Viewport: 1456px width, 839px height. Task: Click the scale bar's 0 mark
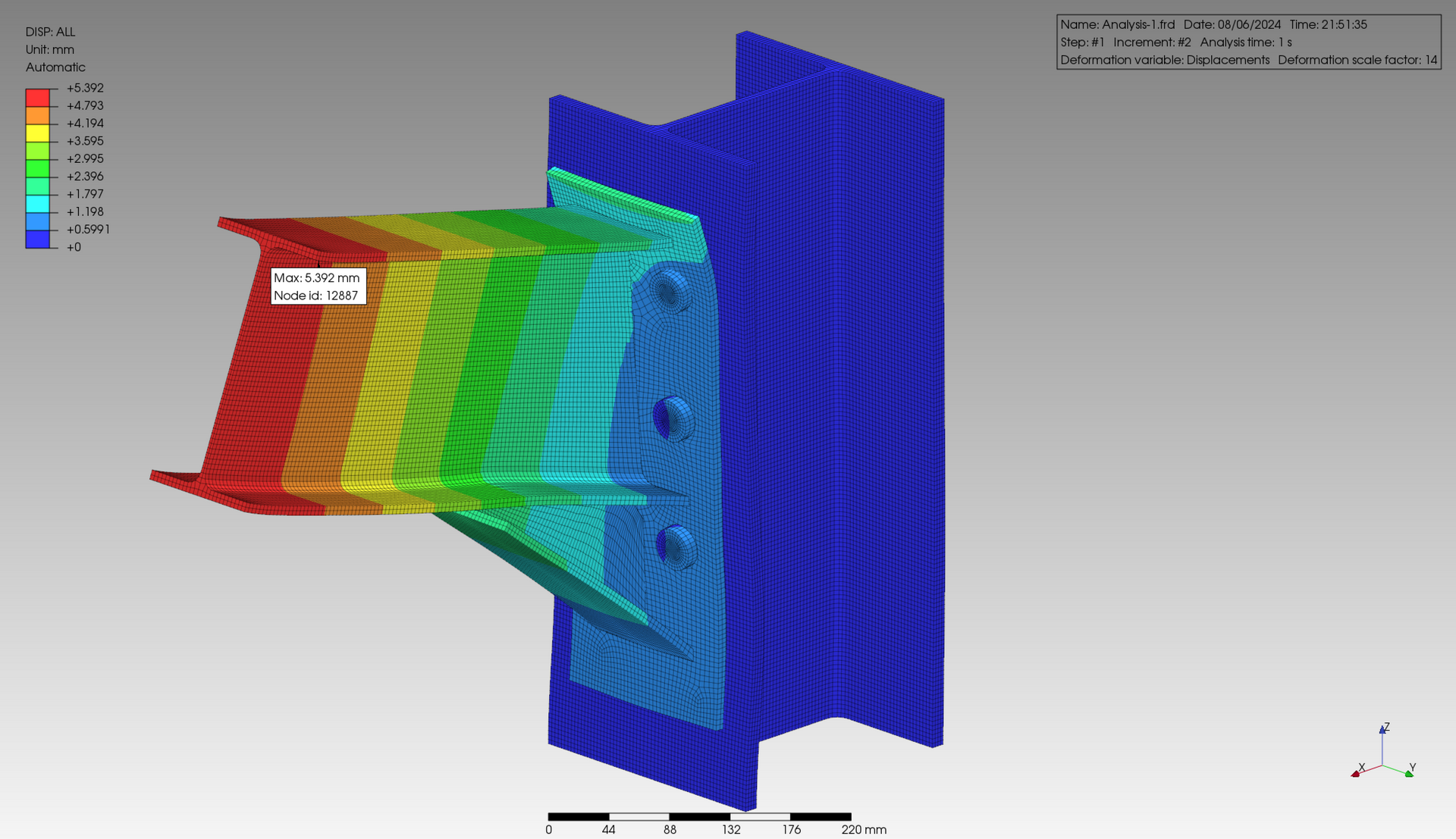click(x=549, y=829)
